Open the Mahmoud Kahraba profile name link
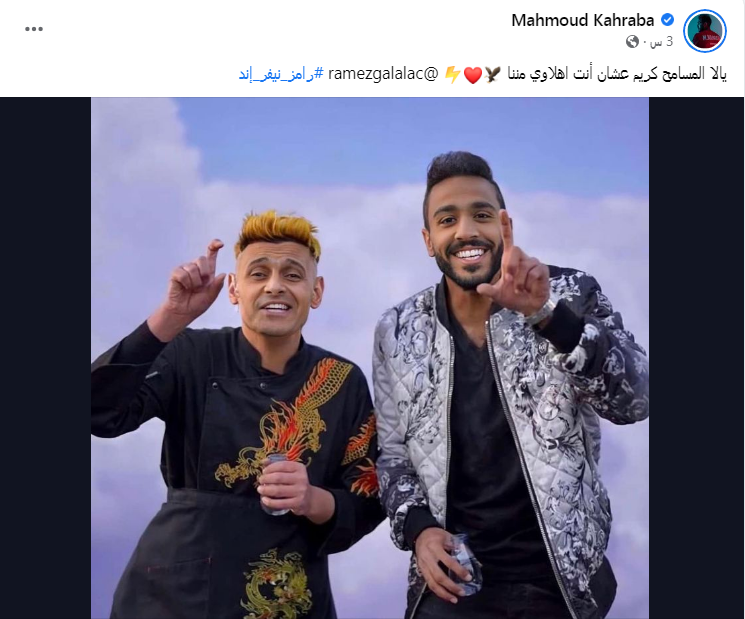 [583, 20]
